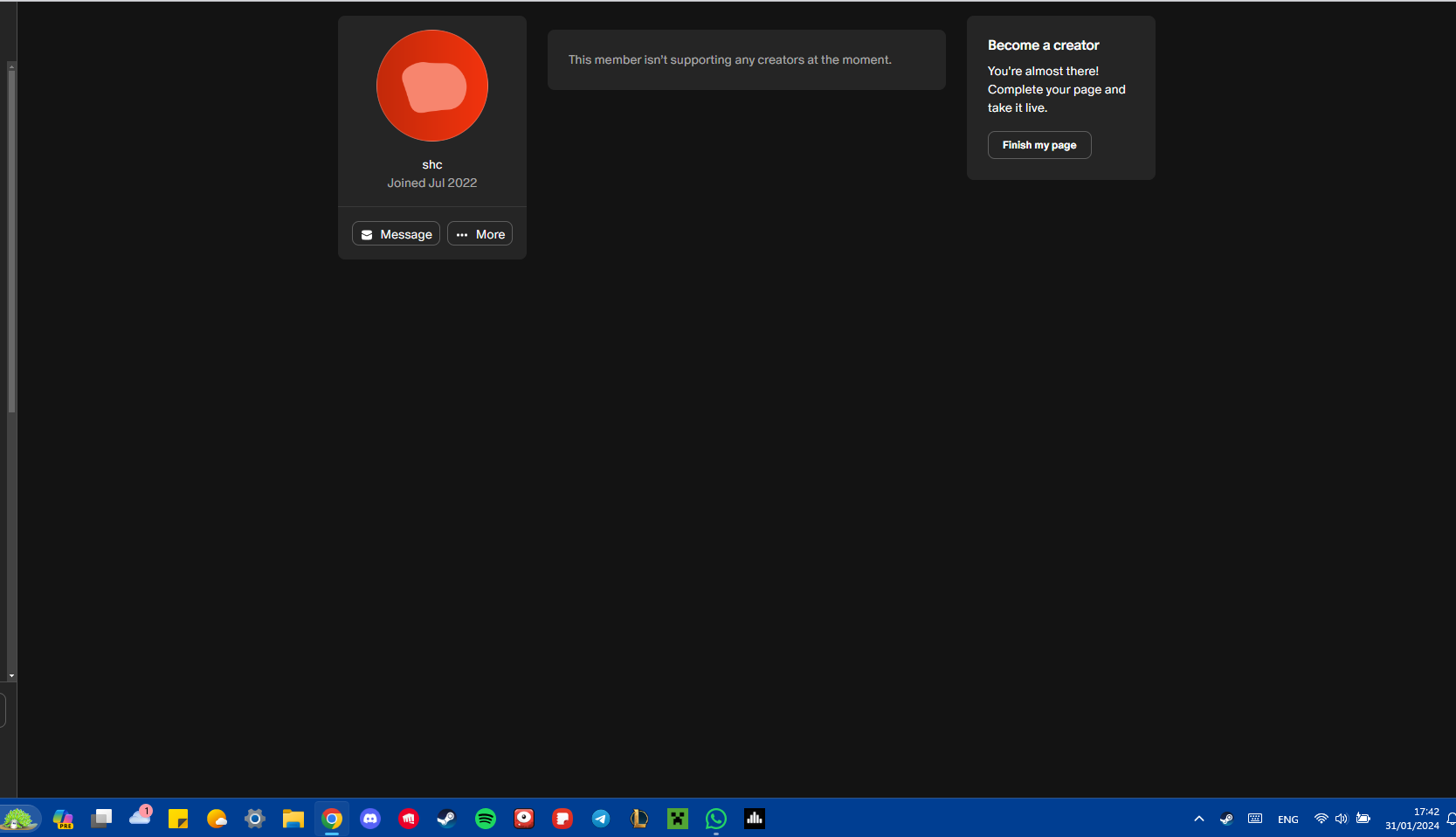The width and height of the screenshot is (1456, 837).
Task: Open Sticky Notes from the taskbar
Action: (x=178, y=819)
